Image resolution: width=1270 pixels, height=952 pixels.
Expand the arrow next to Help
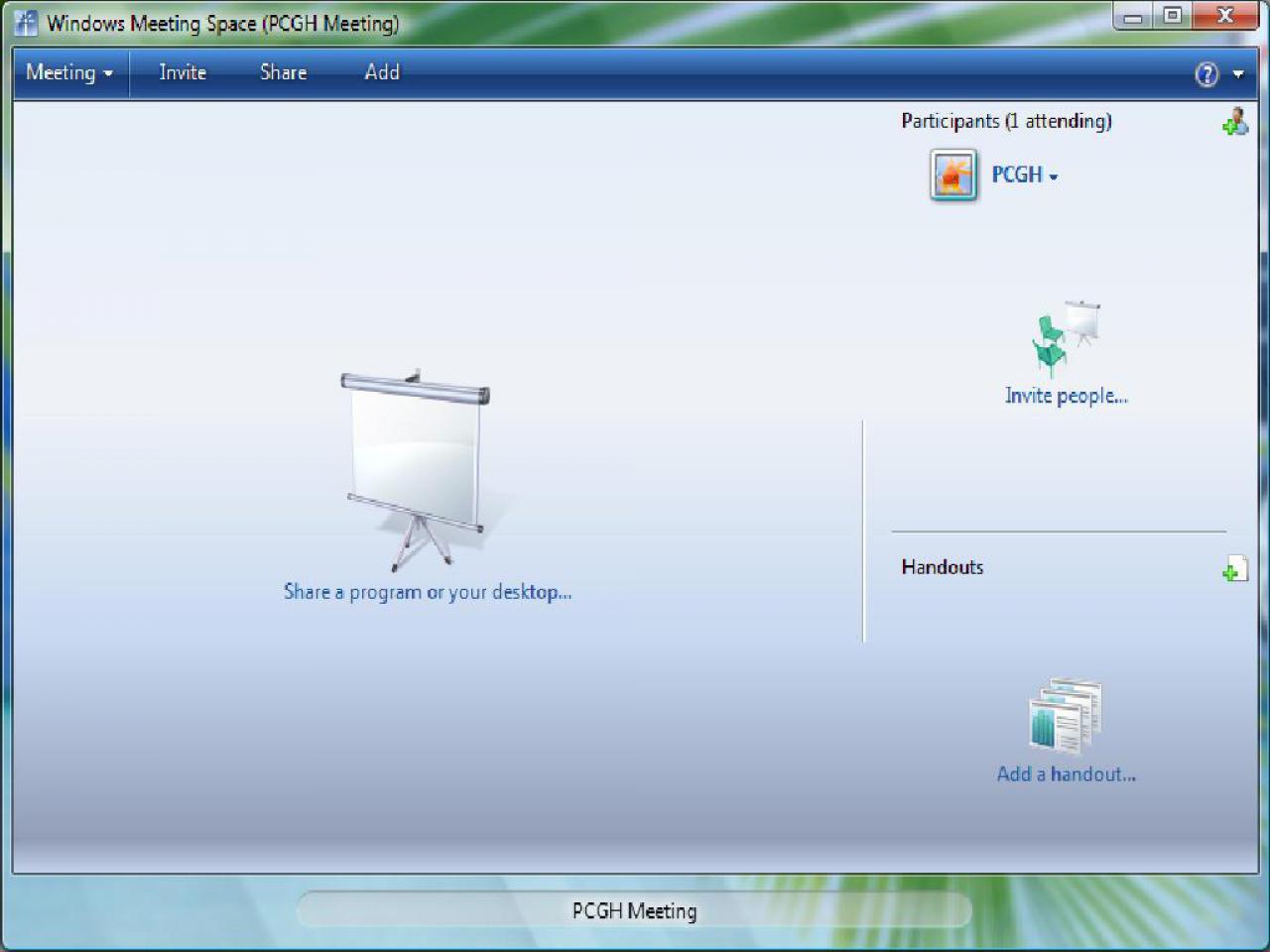pyautogui.click(x=1238, y=74)
